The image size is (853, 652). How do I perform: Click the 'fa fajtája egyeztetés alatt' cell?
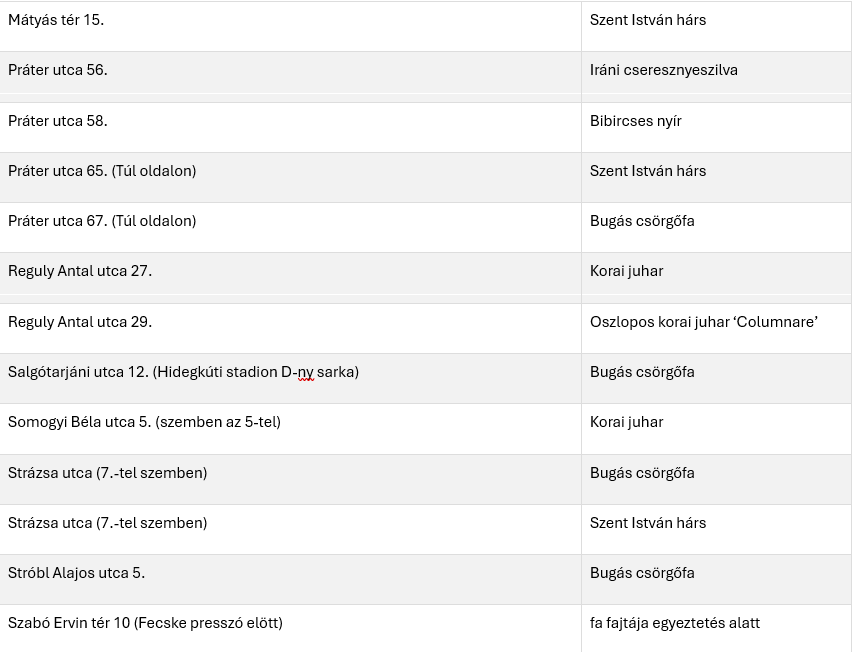point(675,623)
